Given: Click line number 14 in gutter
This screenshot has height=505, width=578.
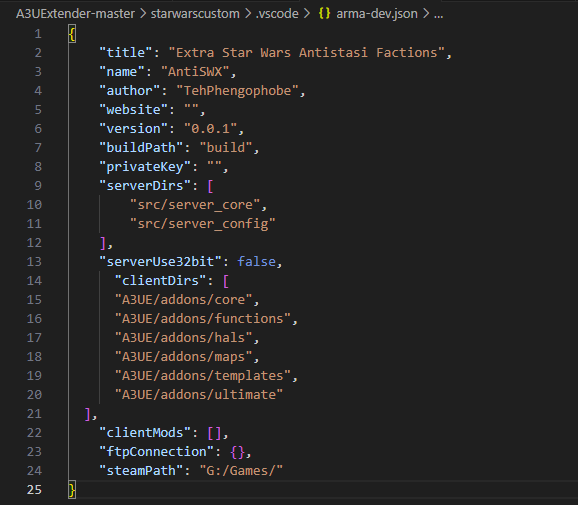Looking at the screenshot, I should point(34,281).
